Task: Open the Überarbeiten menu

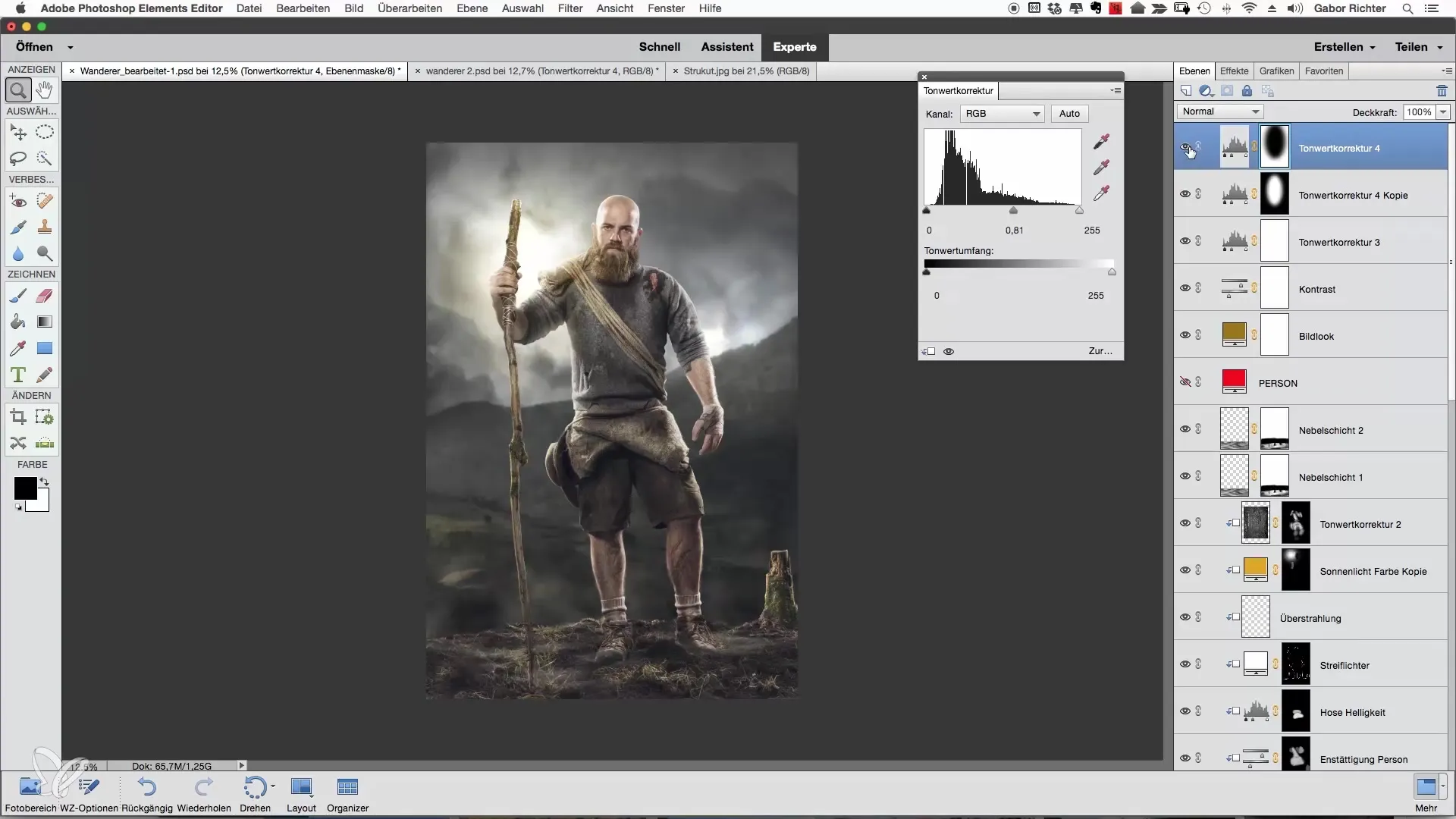Action: click(x=409, y=8)
